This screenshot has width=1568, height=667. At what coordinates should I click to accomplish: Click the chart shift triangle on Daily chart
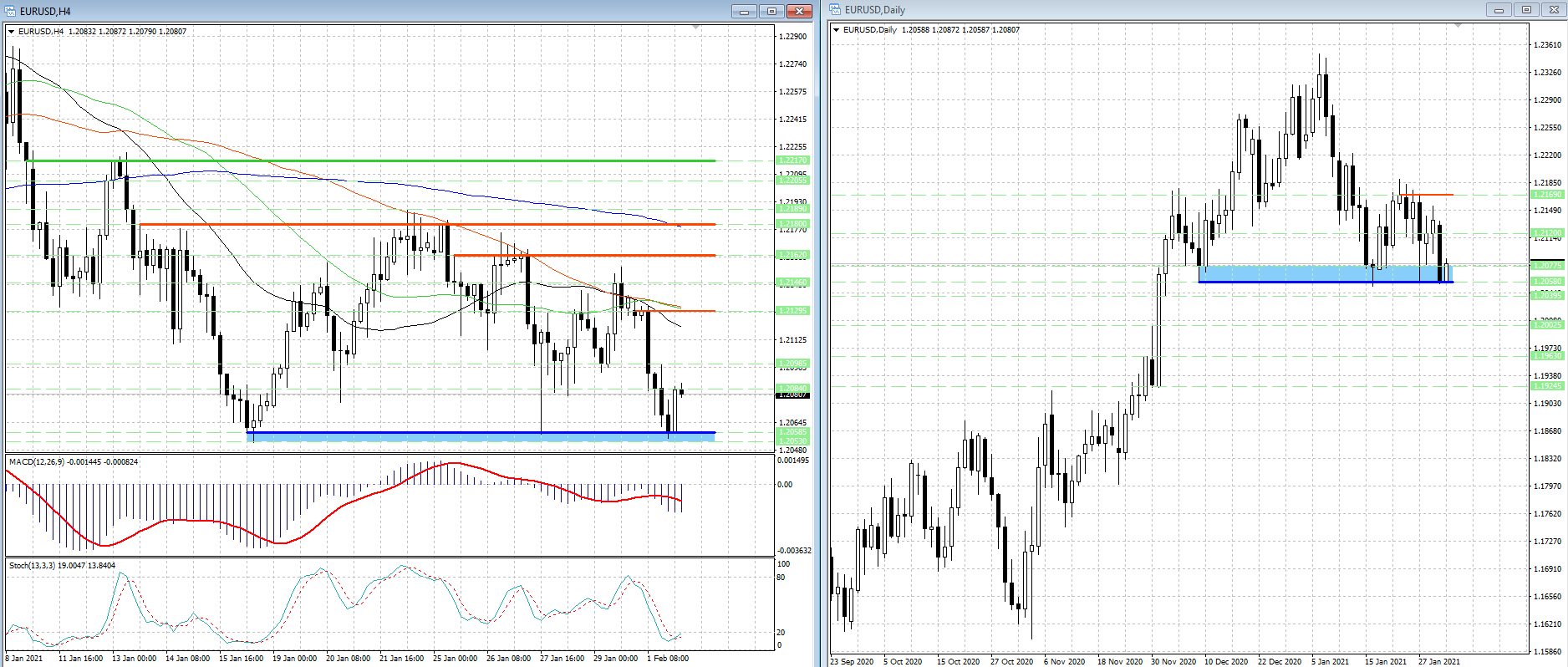click(x=1459, y=26)
